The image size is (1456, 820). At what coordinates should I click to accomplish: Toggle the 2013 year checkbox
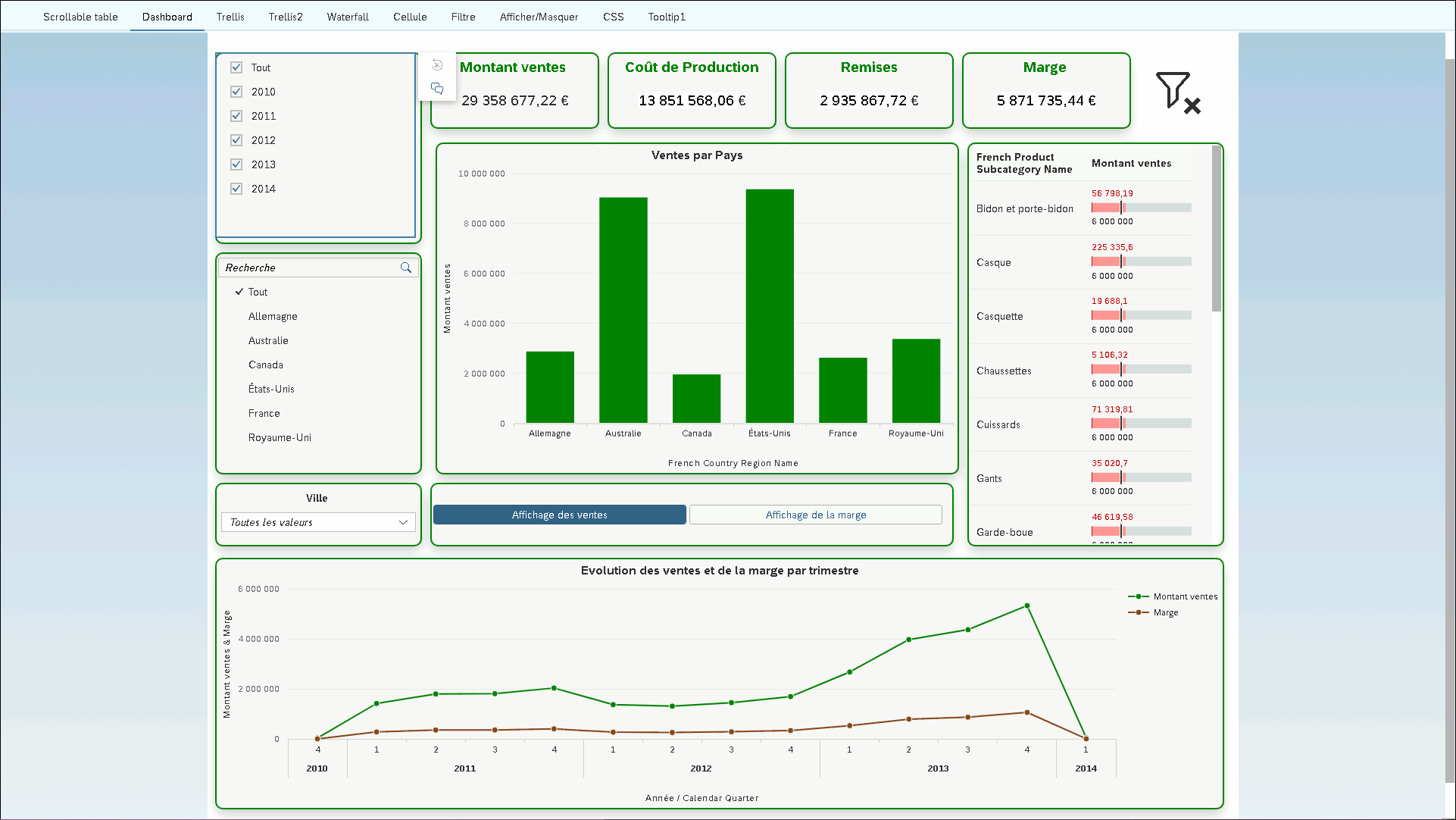click(x=236, y=164)
